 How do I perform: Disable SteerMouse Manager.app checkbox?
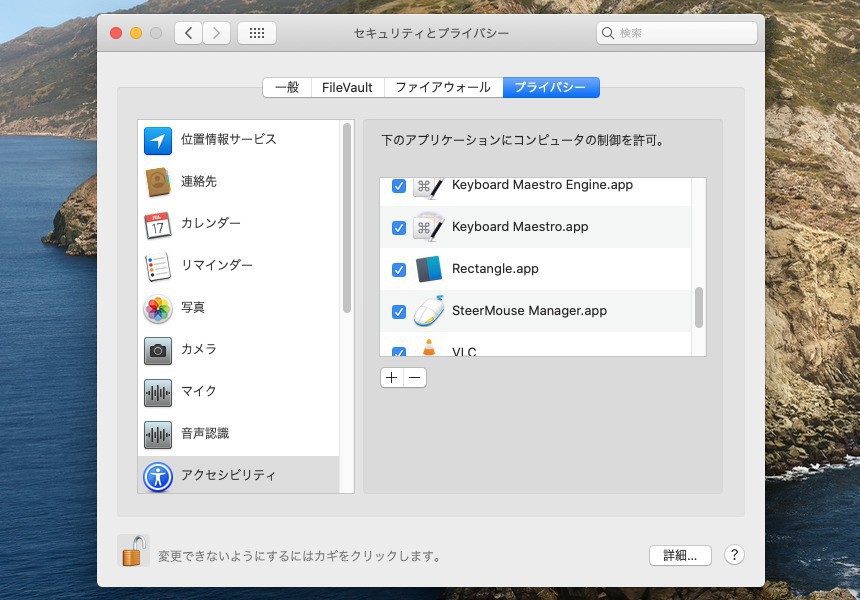click(398, 312)
